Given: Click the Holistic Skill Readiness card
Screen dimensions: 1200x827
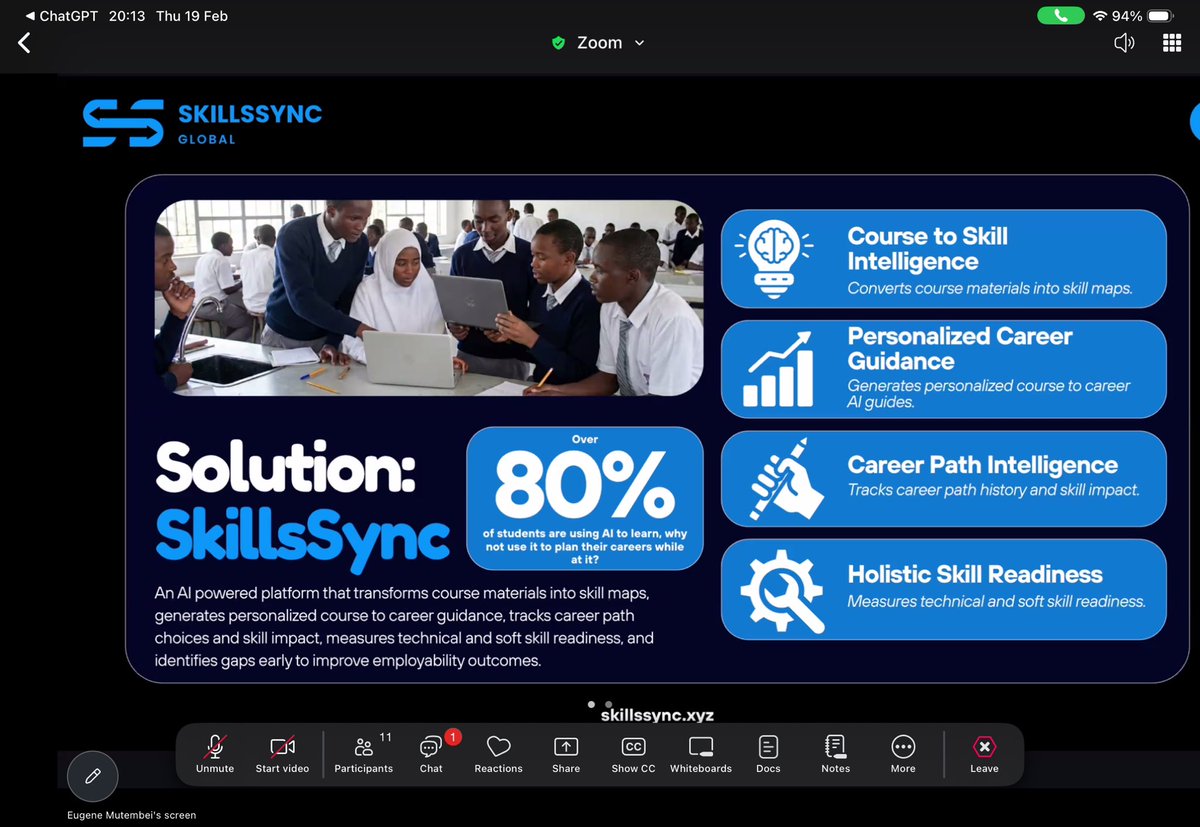Looking at the screenshot, I should pyautogui.click(x=943, y=589).
